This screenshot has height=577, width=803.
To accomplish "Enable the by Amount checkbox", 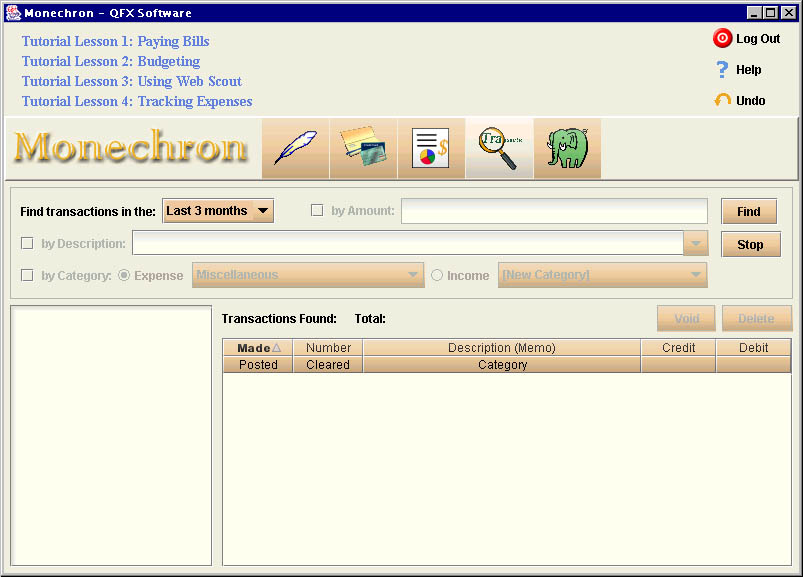I will (x=317, y=211).
